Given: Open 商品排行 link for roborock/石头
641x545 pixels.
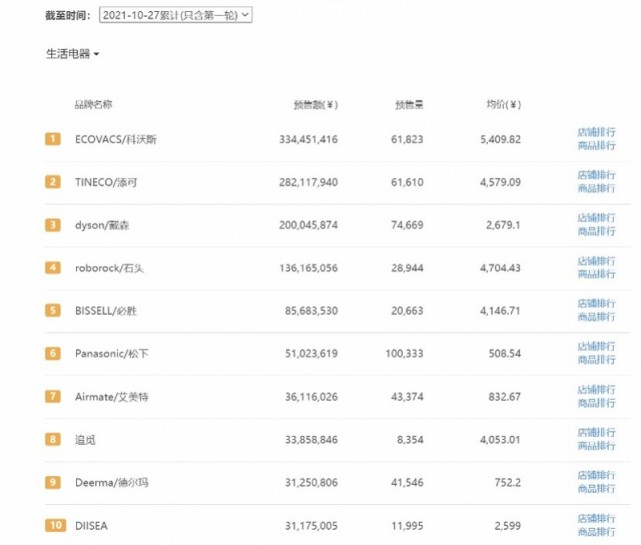Looking at the screenshot, I should (x=596, y=274).
